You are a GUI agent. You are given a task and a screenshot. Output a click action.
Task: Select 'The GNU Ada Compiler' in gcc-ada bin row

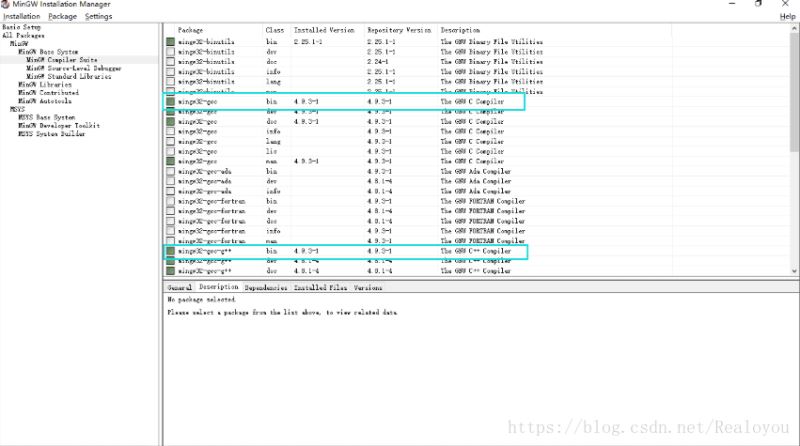pos(476,171)
